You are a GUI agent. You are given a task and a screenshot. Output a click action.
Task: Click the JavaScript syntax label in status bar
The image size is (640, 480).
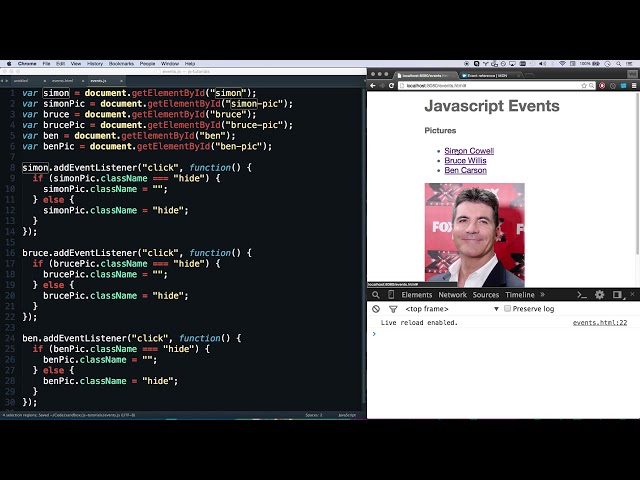pos(347,415)
